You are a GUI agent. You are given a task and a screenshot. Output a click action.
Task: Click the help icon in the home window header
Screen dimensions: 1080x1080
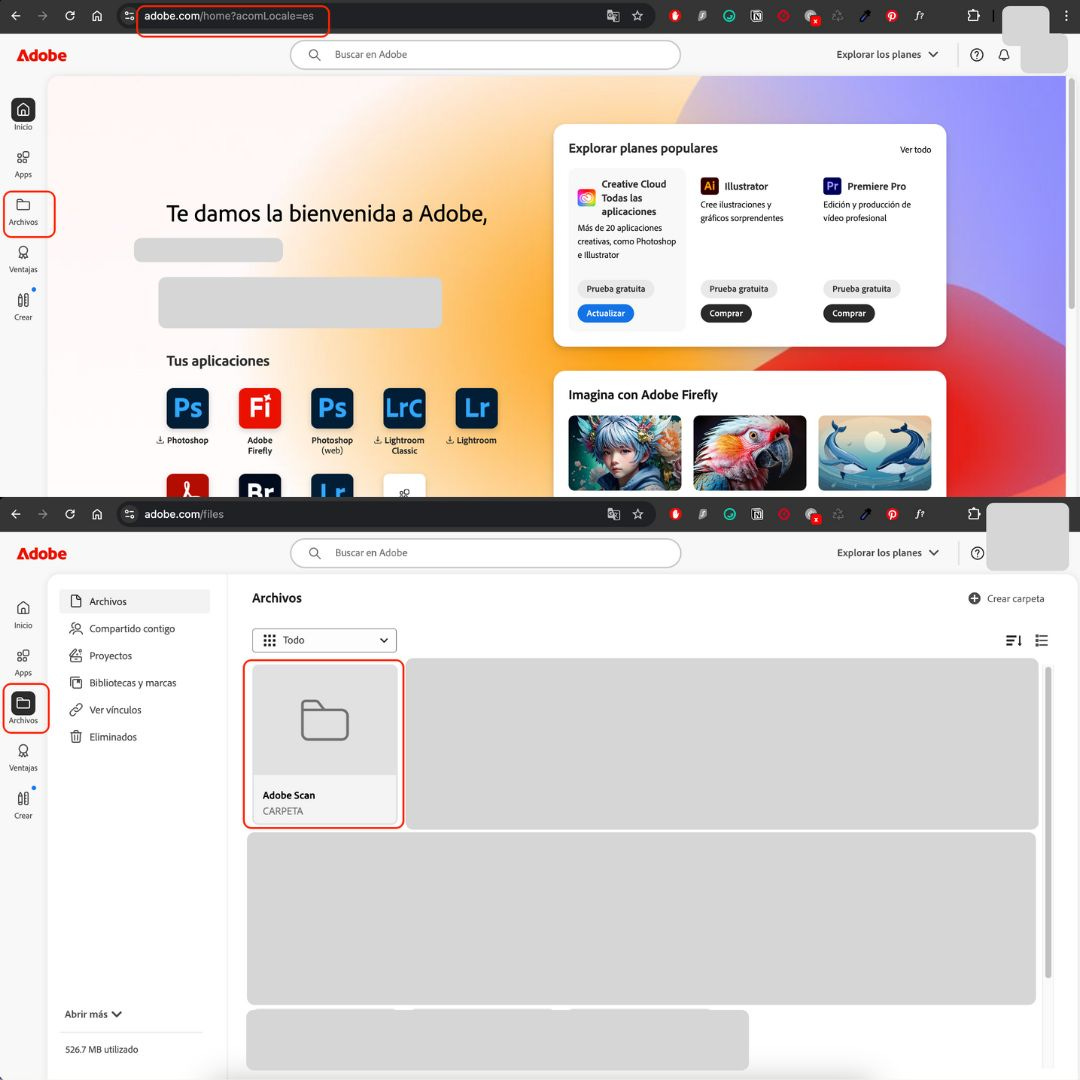(977, 55)
